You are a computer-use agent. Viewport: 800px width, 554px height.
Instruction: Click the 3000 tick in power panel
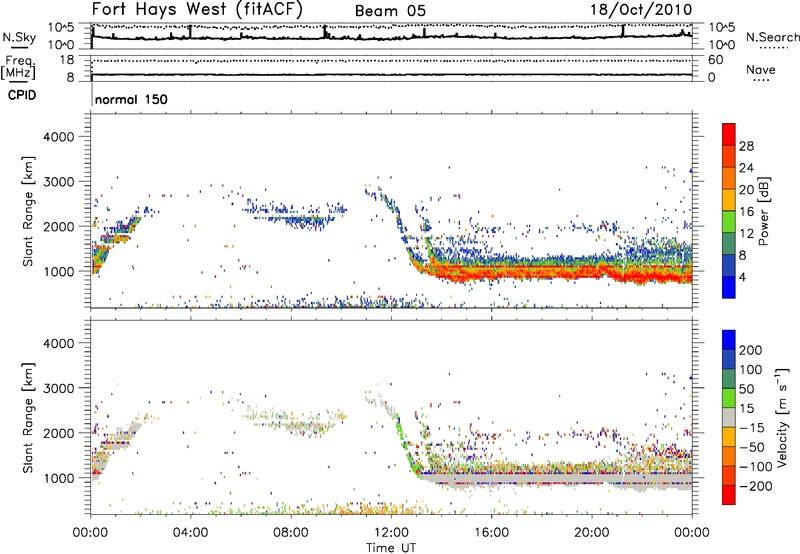pyautogui.click(x=58, y=182)
